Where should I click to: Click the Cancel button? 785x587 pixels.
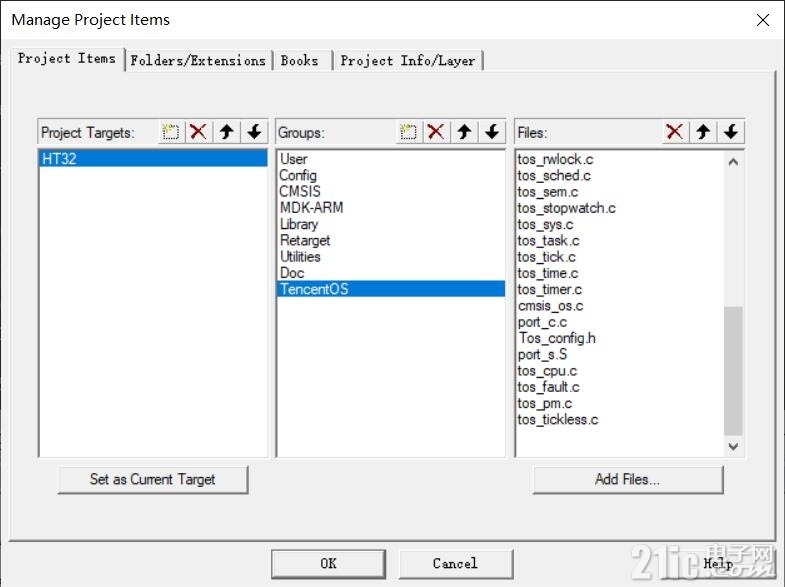(x=456, y=563)
